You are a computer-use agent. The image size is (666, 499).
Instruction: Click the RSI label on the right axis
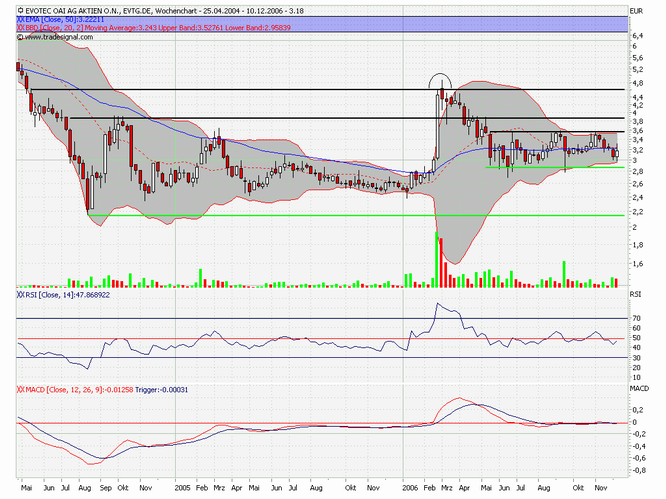635,294
